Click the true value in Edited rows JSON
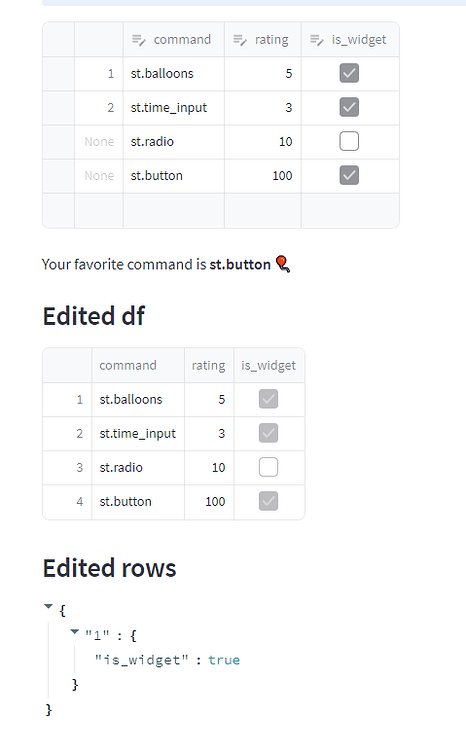This screenshot has width=466, height=750. click(224, 660)
